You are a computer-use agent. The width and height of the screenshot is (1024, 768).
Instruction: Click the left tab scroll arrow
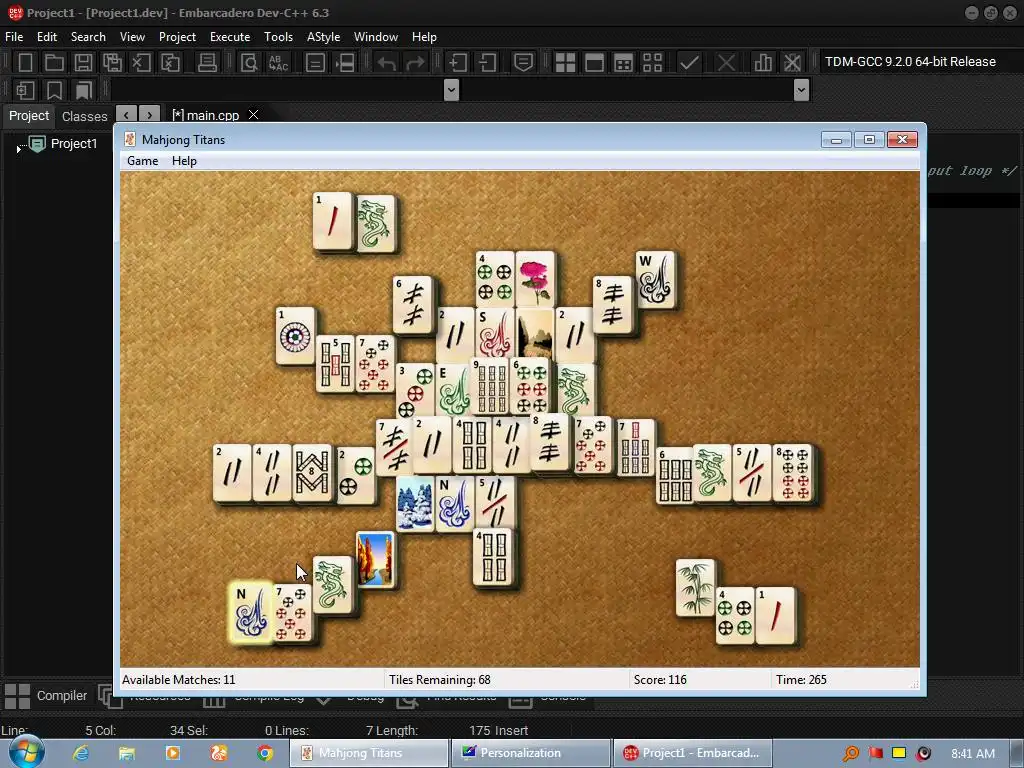click(127, 115)
